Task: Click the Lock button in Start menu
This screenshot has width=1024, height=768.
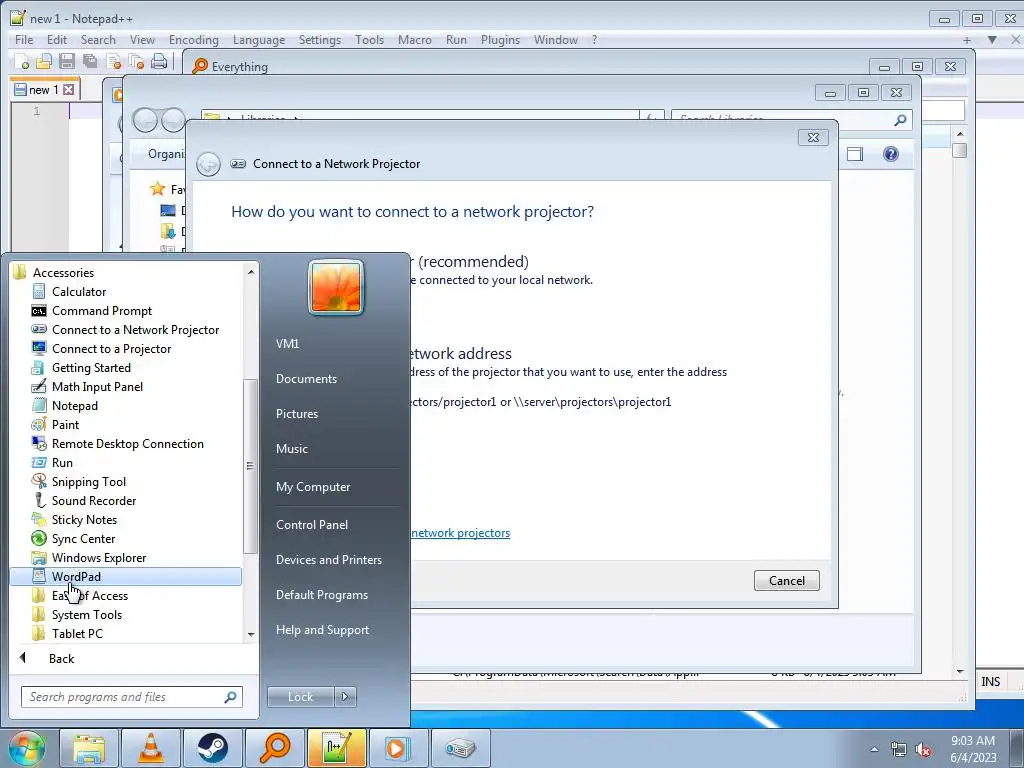Action: pos(300,697)
